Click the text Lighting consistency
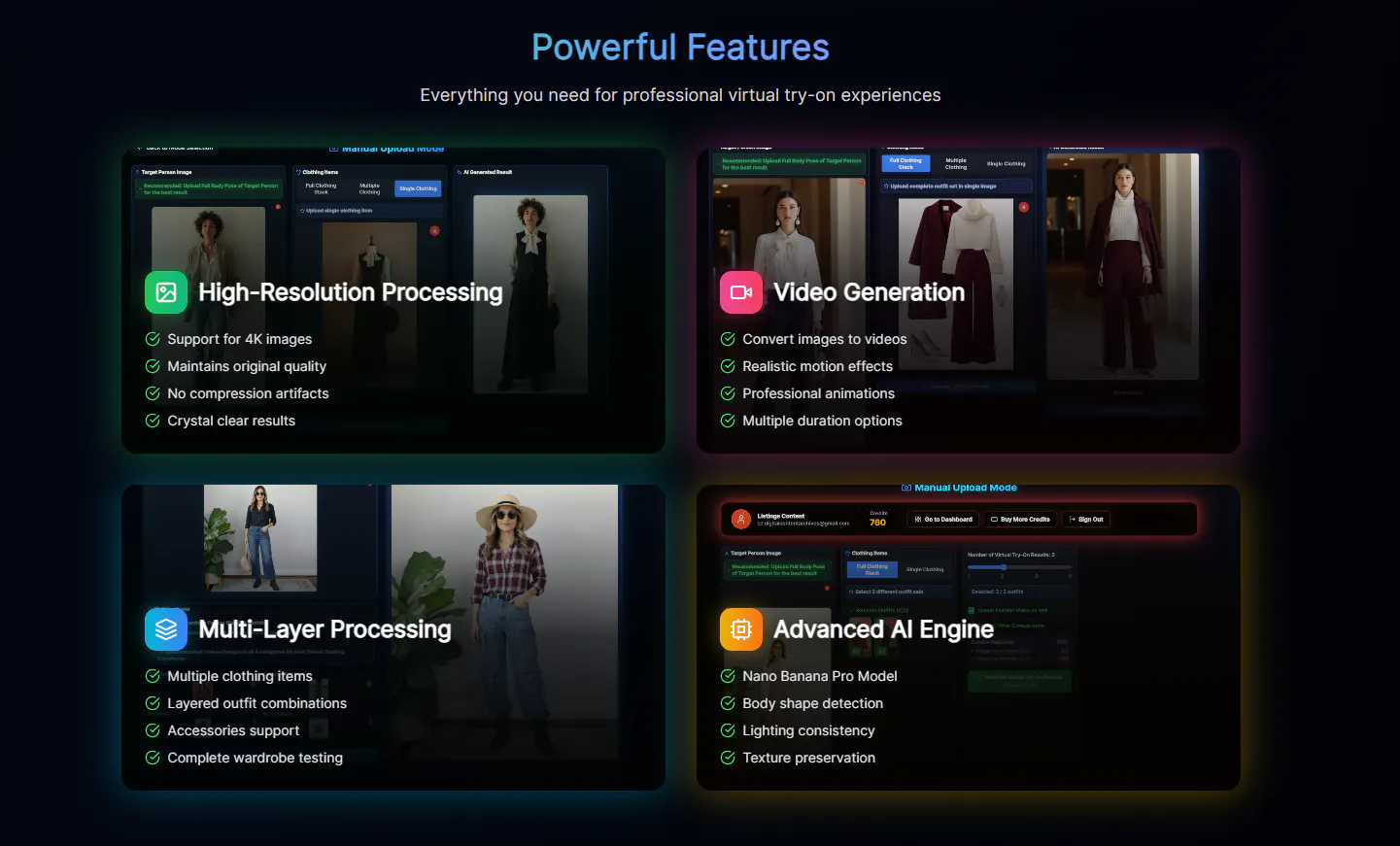The height and width of the screenshot is (846, 1400). coord(809,730)
